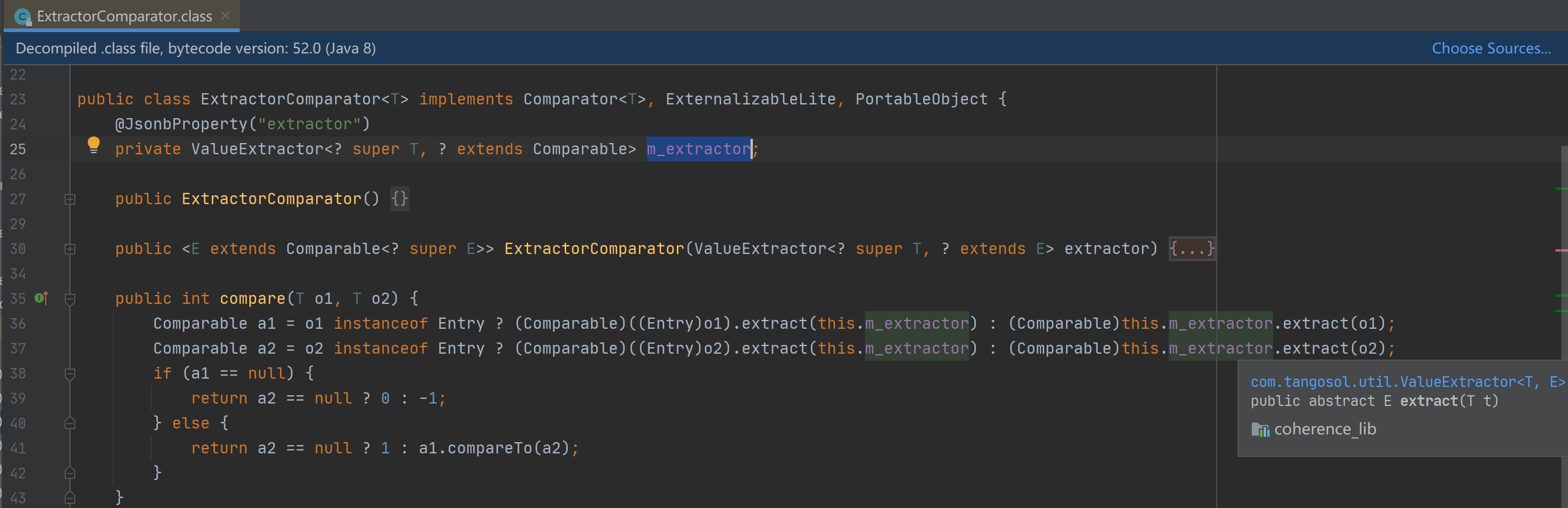This screenshot has height=508, width=1568.
Task: Close the ExtractorComparator.class tab
Action: 226,16
